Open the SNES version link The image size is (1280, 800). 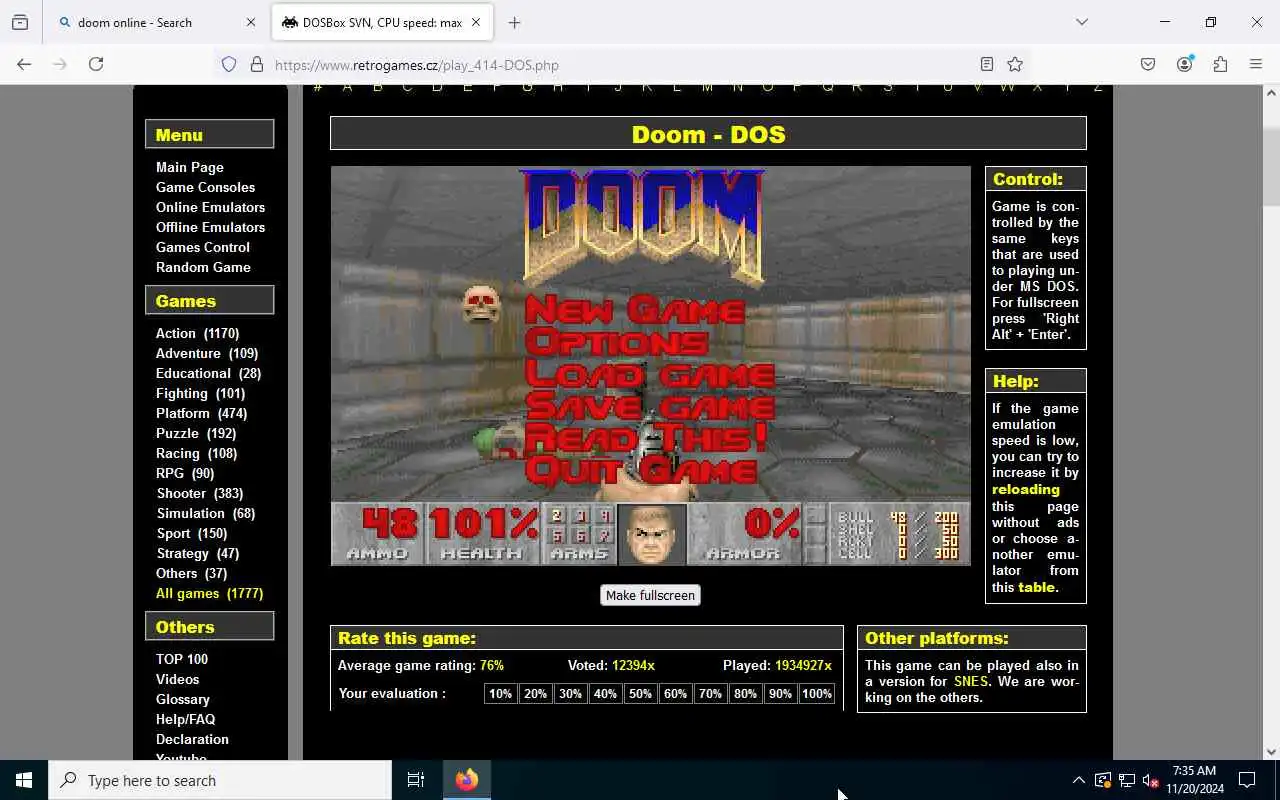click(x=970, y=681)
